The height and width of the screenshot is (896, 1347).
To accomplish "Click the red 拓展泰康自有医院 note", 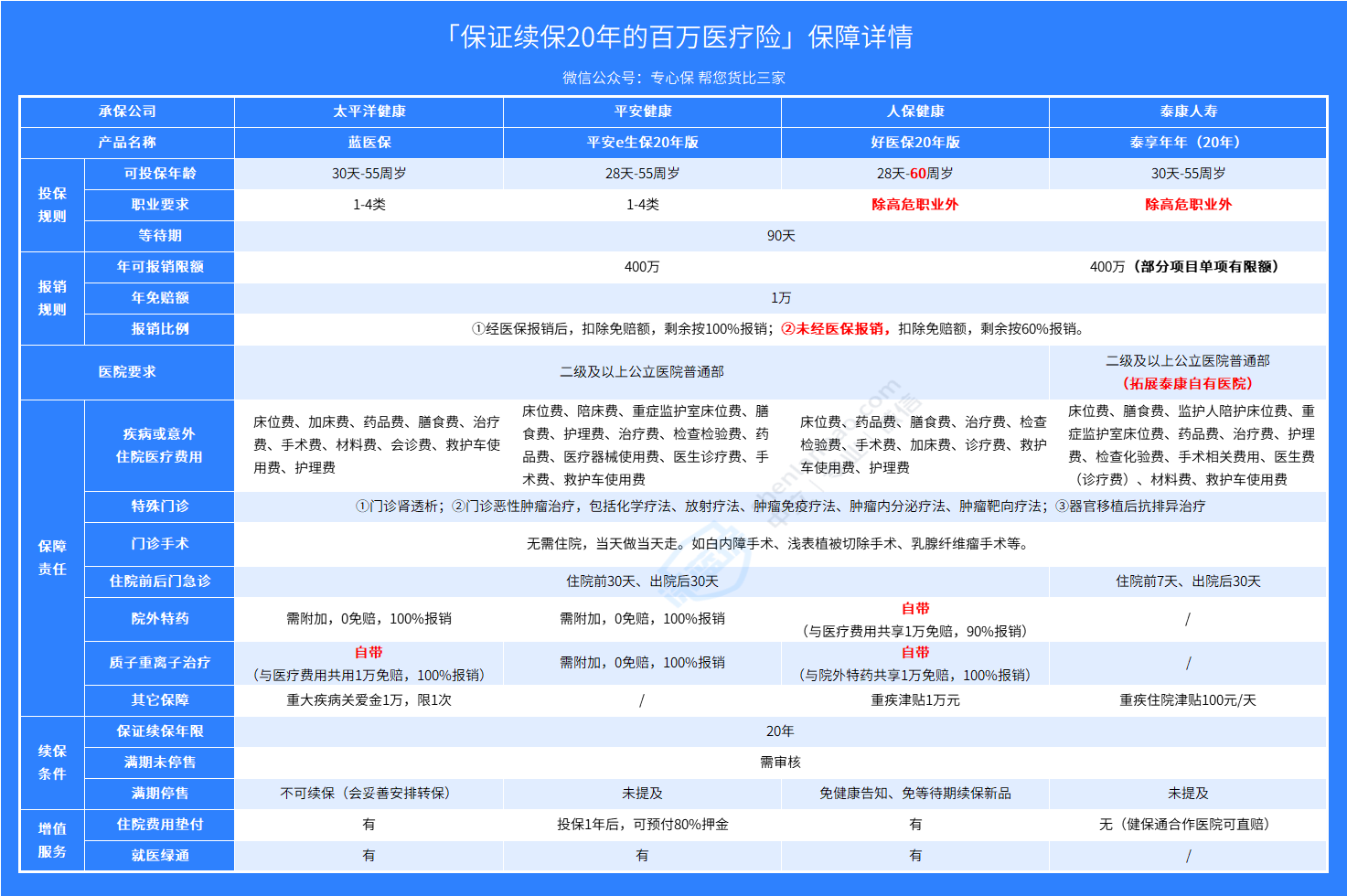I will [1189, 384].
